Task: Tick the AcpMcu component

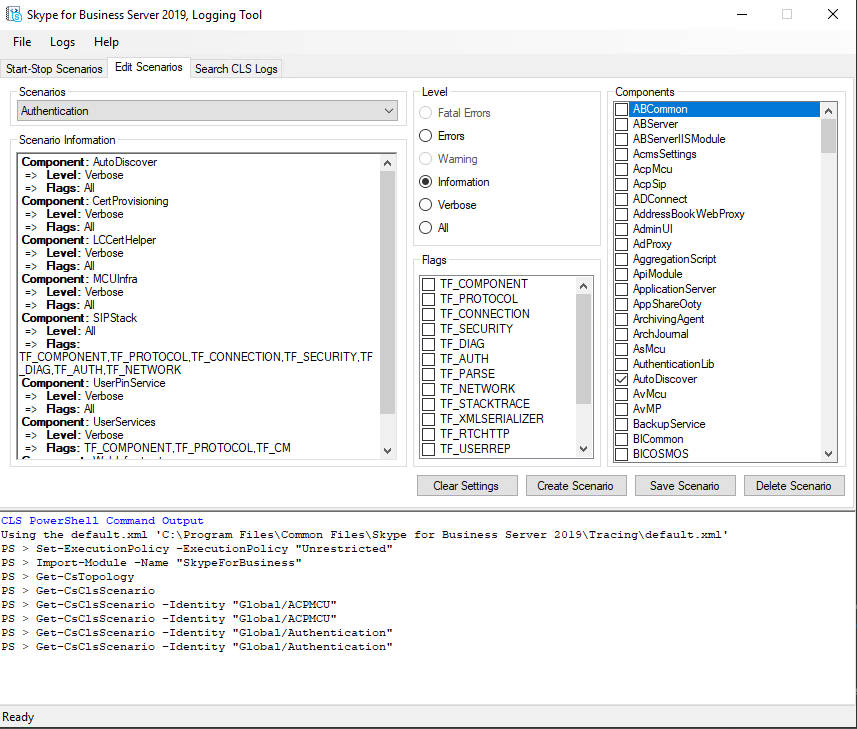Action: pyautogui.click(x=621, y=169)
